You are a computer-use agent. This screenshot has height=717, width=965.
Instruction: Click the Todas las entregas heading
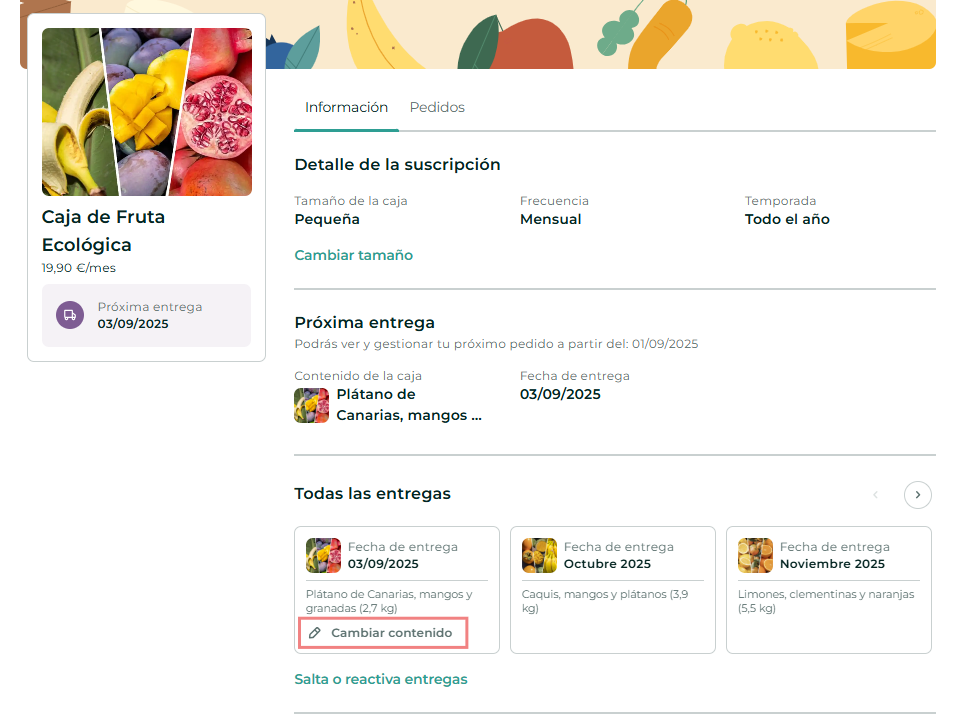(x=372, y=494)
